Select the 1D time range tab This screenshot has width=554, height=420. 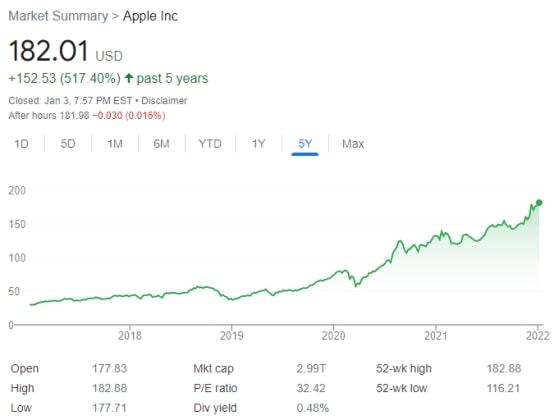coord(21,144)
